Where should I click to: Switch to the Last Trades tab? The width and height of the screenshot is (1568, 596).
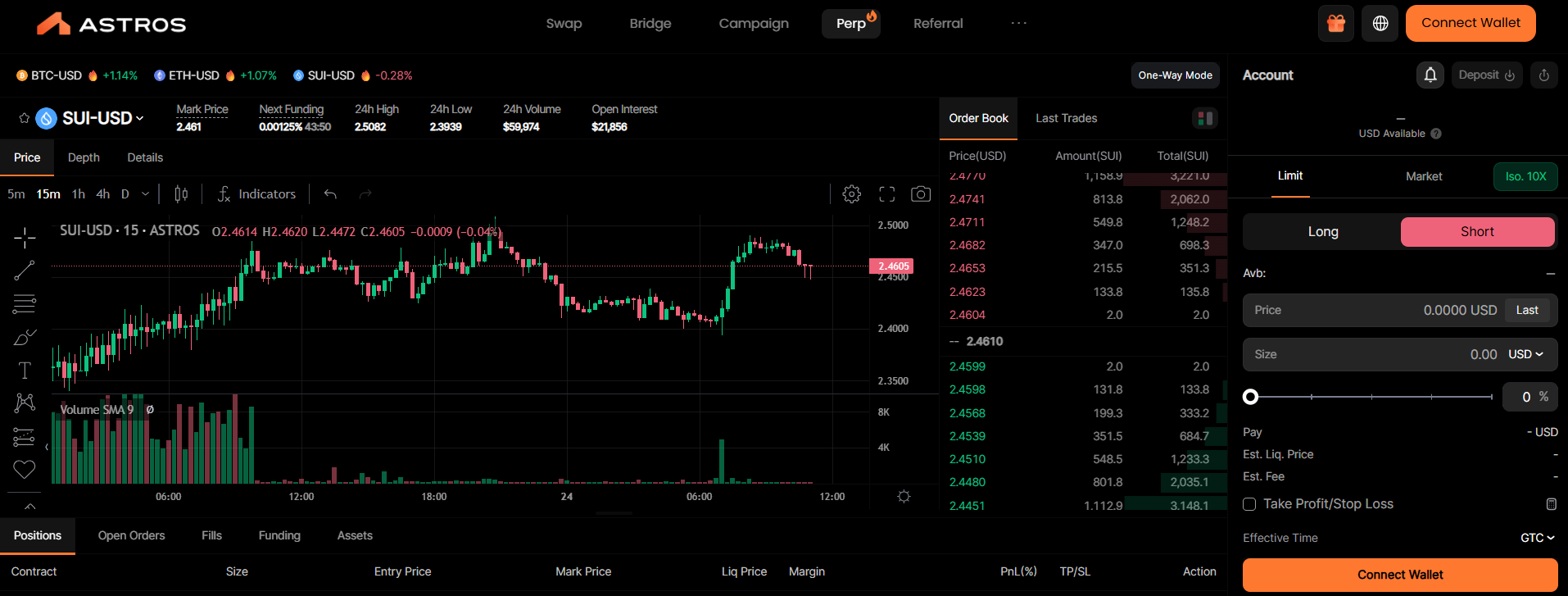coord(1066,118)
